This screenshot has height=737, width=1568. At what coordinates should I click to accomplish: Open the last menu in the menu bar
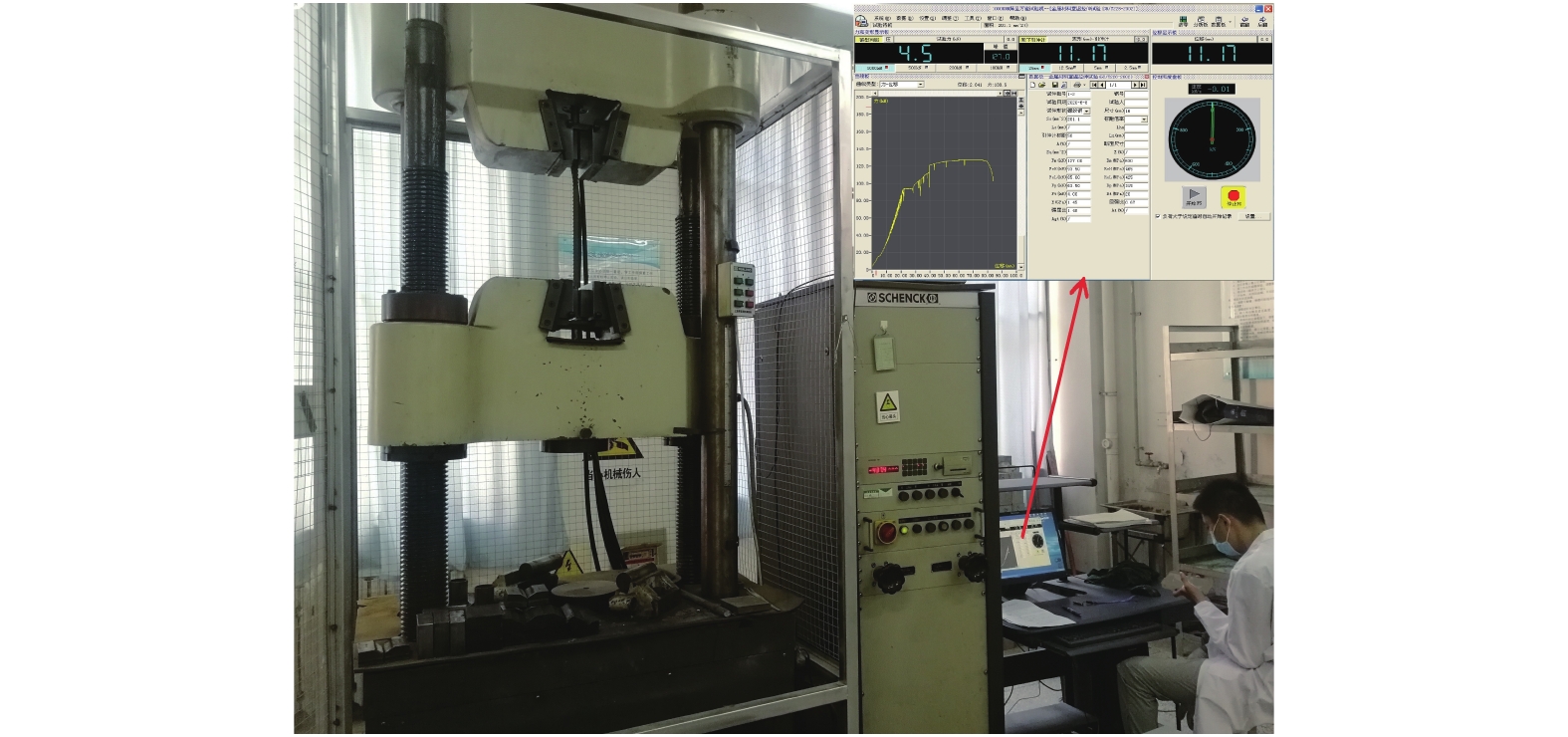1016,18
